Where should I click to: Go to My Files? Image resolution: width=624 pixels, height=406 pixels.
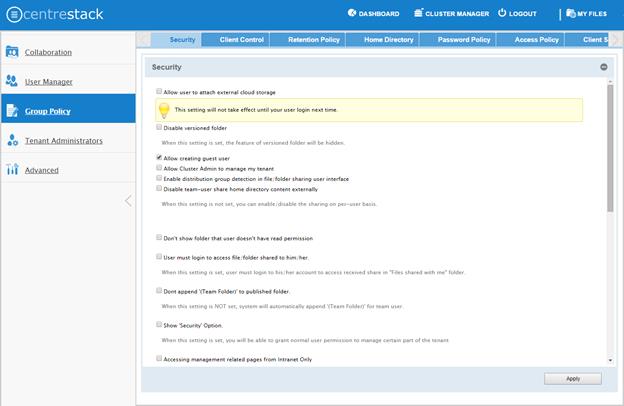pyautogui.click(x=592, y=14)
